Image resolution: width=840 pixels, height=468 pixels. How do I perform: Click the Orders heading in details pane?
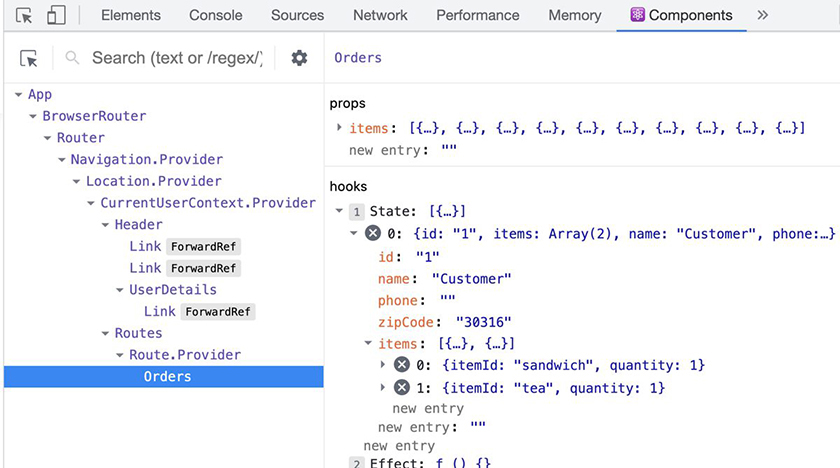tap(358, 57)
